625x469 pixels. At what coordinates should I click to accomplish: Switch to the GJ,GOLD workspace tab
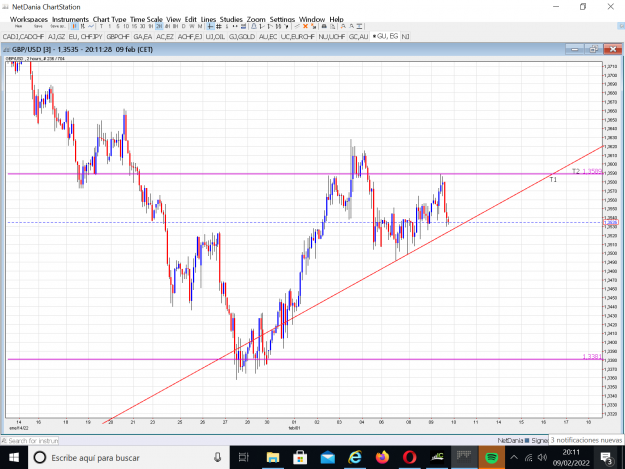(x=242, y=37)
